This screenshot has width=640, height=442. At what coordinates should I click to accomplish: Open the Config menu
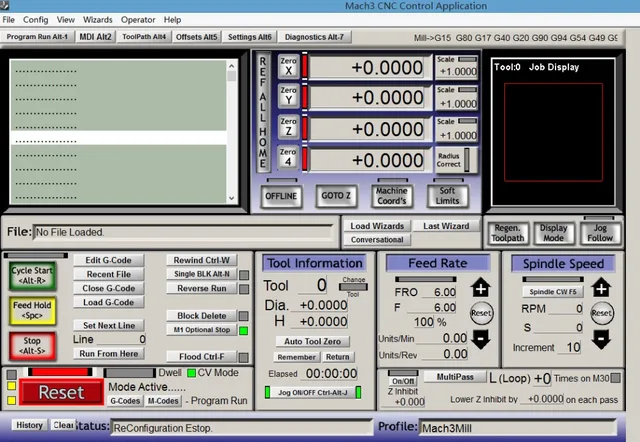(x=36, y=20)
